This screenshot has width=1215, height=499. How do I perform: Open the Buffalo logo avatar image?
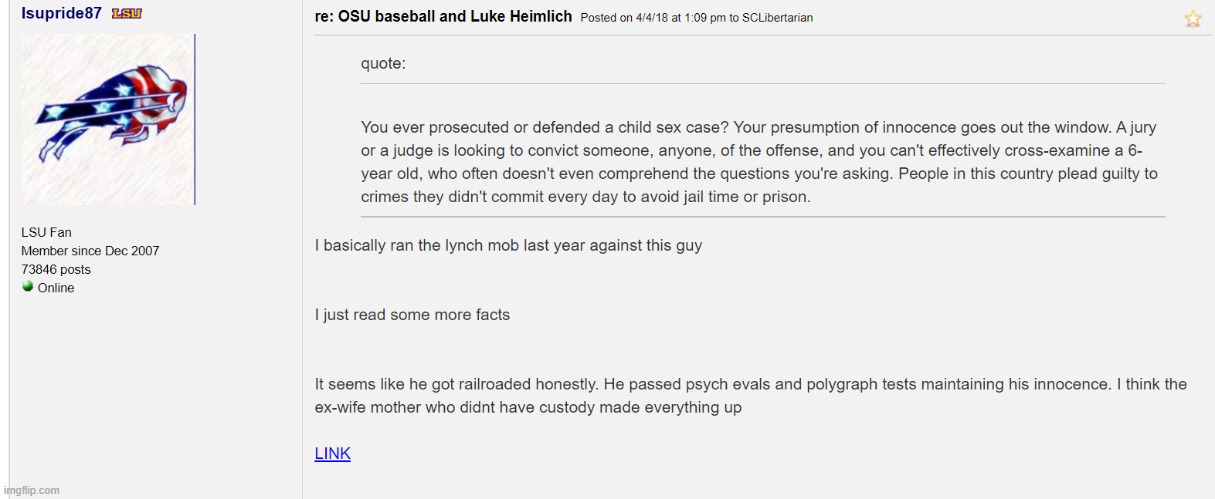point(107,119)
